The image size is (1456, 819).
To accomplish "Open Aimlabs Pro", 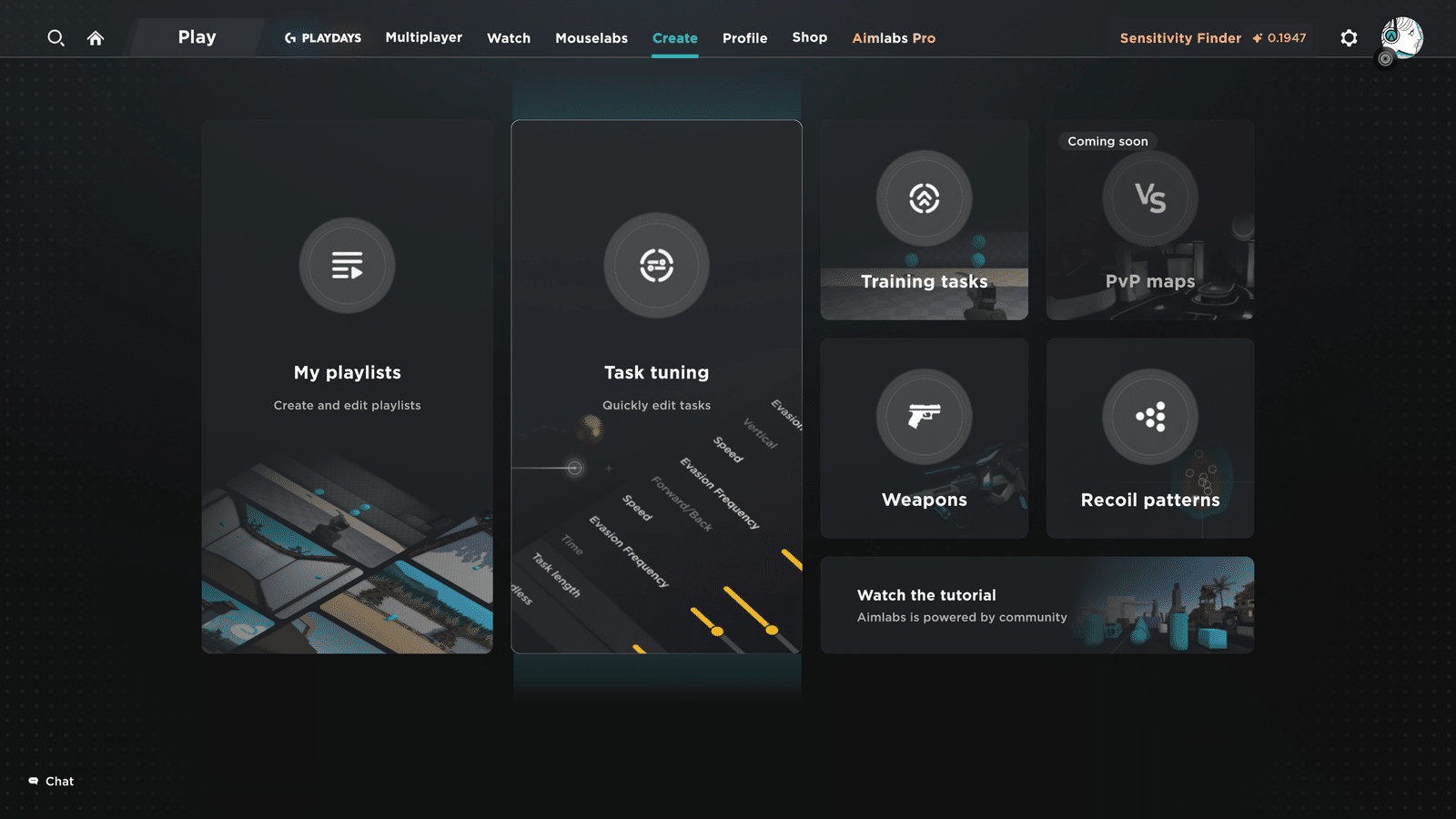I will pos(894,38).
